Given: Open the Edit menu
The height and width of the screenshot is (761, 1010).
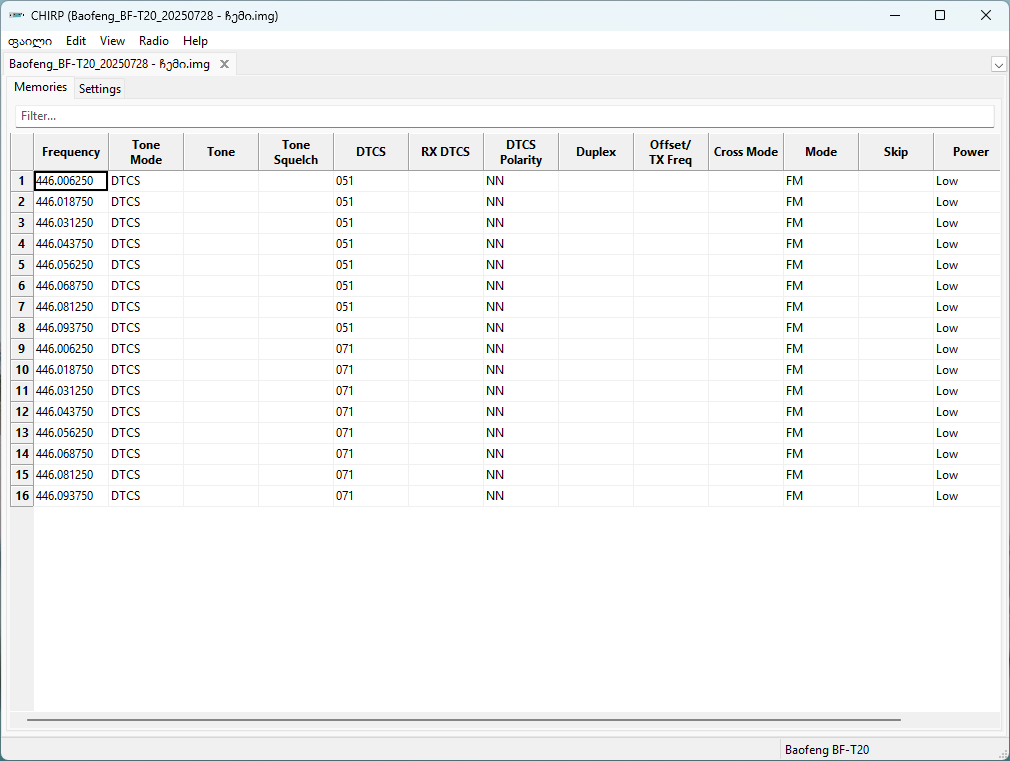Looking at the screenshot, I should point(75,41).
